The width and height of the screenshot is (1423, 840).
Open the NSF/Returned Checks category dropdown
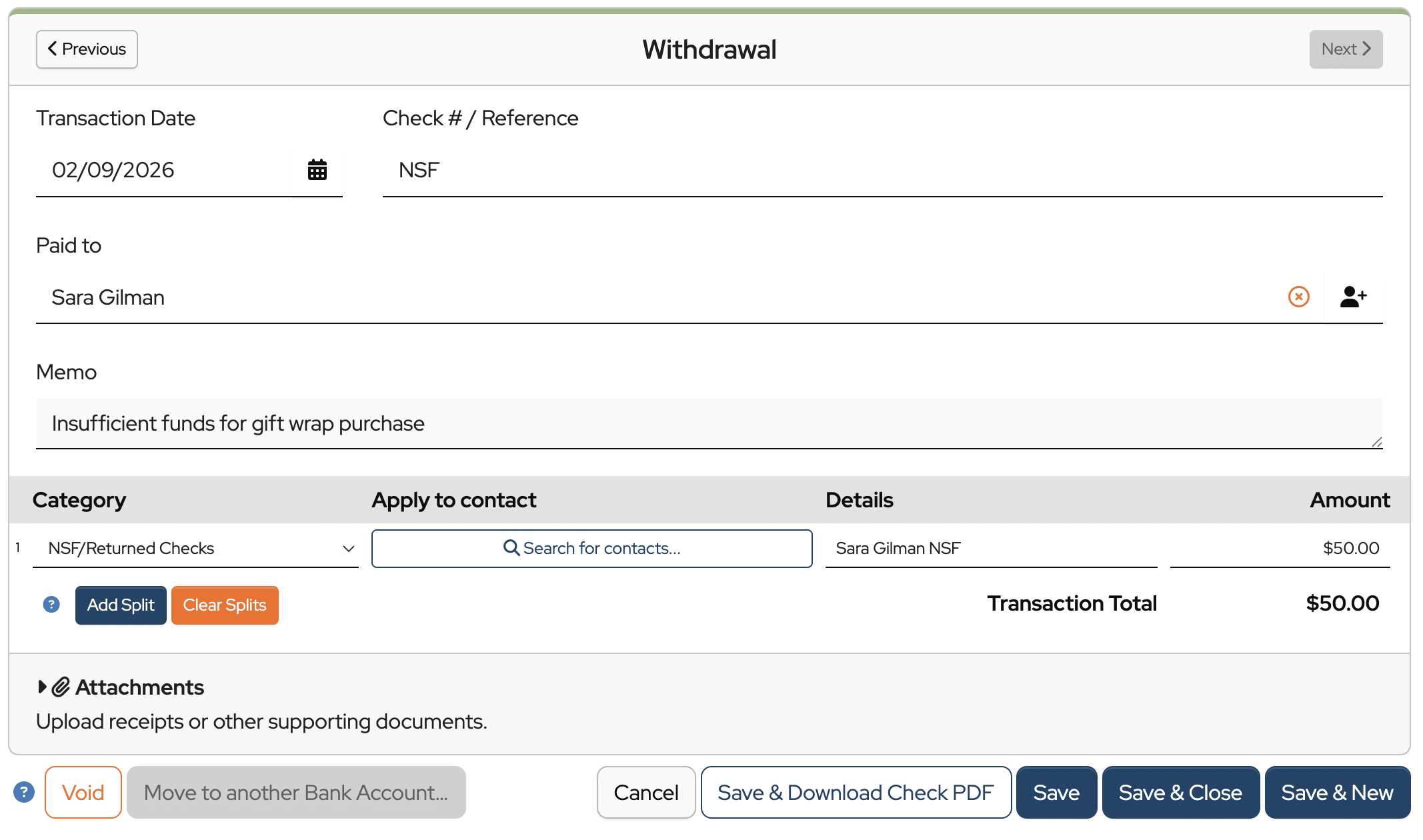tap(195, 548)
